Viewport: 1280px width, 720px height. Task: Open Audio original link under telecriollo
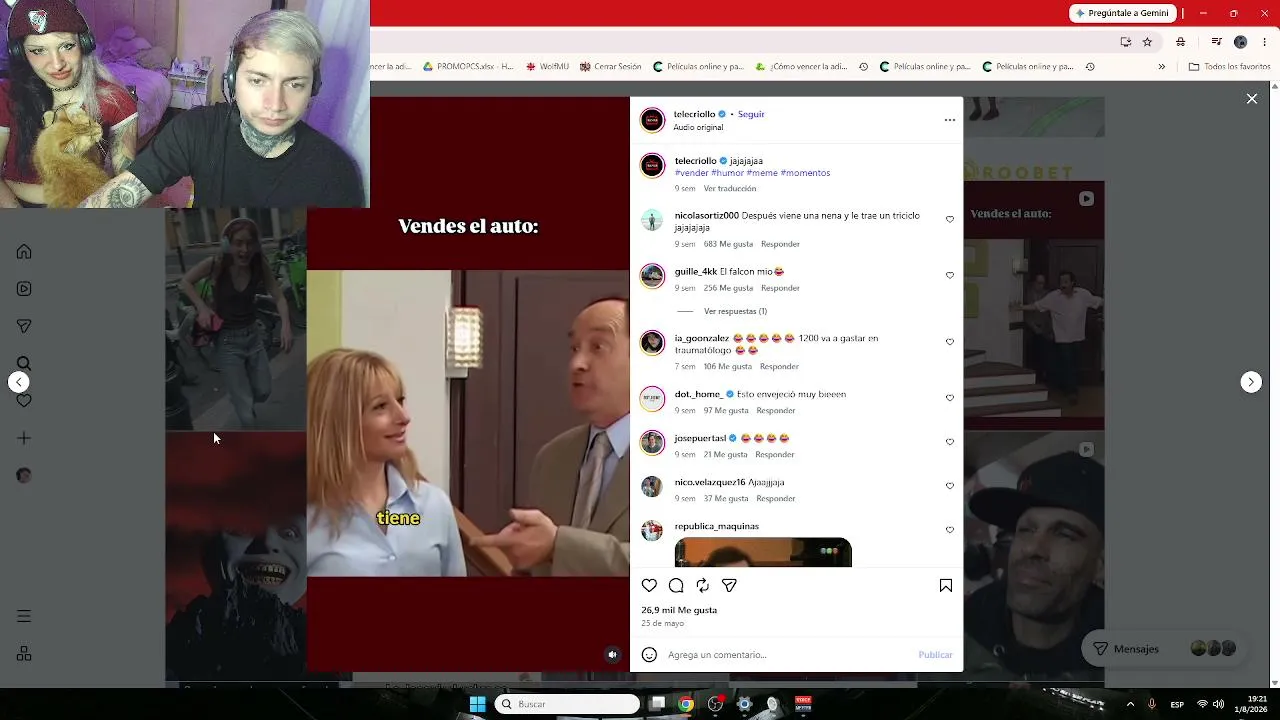point(698,127)
